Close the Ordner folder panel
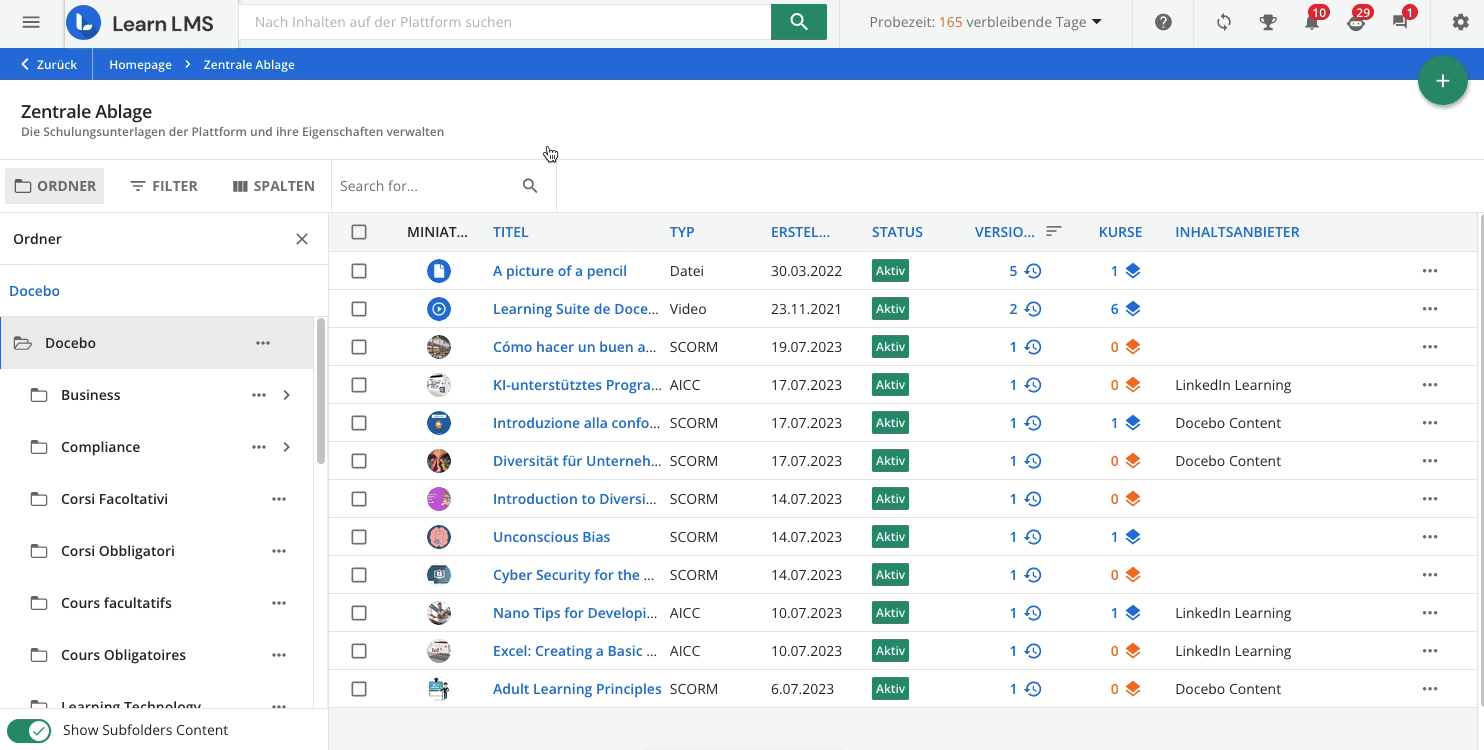 302,239
